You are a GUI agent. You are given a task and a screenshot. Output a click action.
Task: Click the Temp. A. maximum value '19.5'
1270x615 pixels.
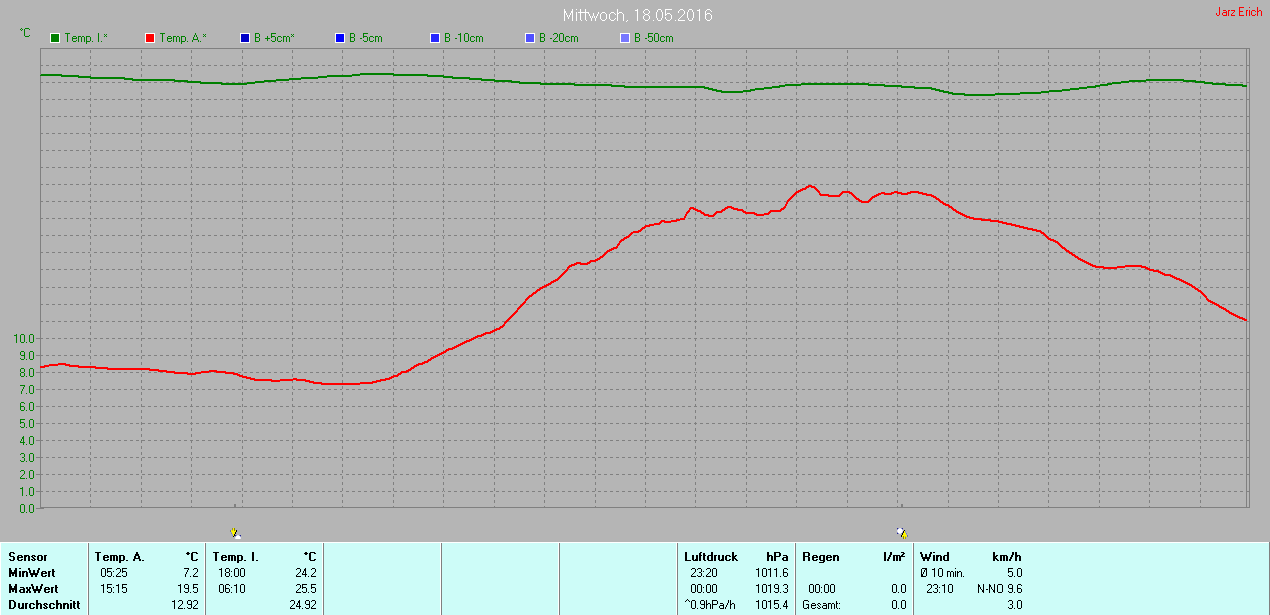tap(188, 589)
